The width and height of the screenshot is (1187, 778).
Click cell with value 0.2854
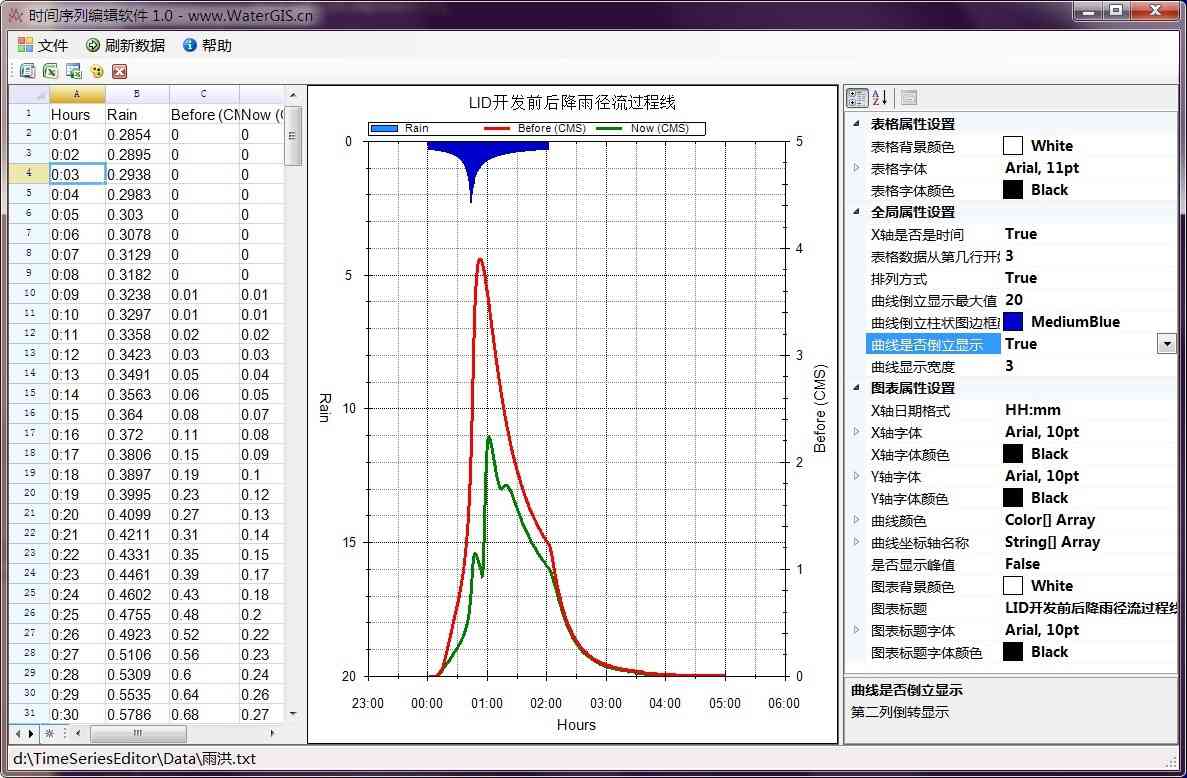[137, 134]
